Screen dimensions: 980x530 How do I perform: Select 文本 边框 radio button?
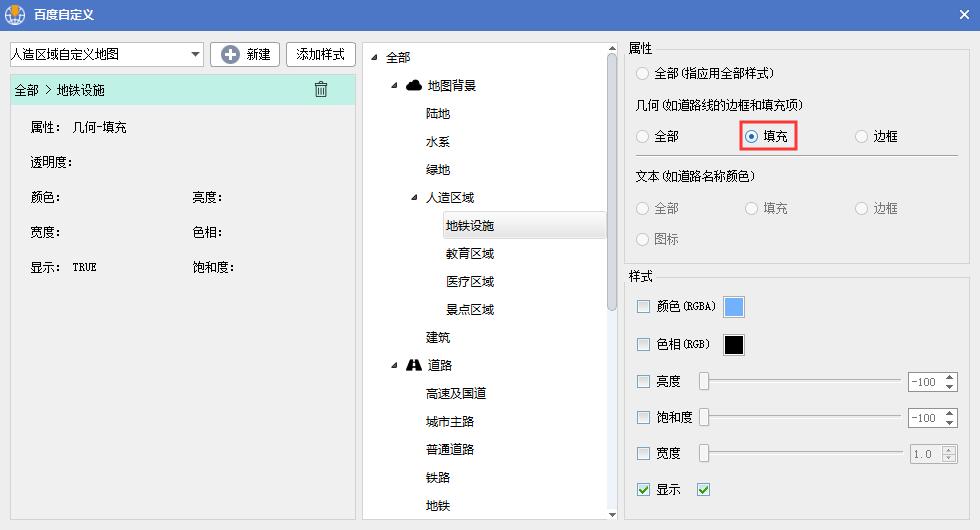(861, 208)
